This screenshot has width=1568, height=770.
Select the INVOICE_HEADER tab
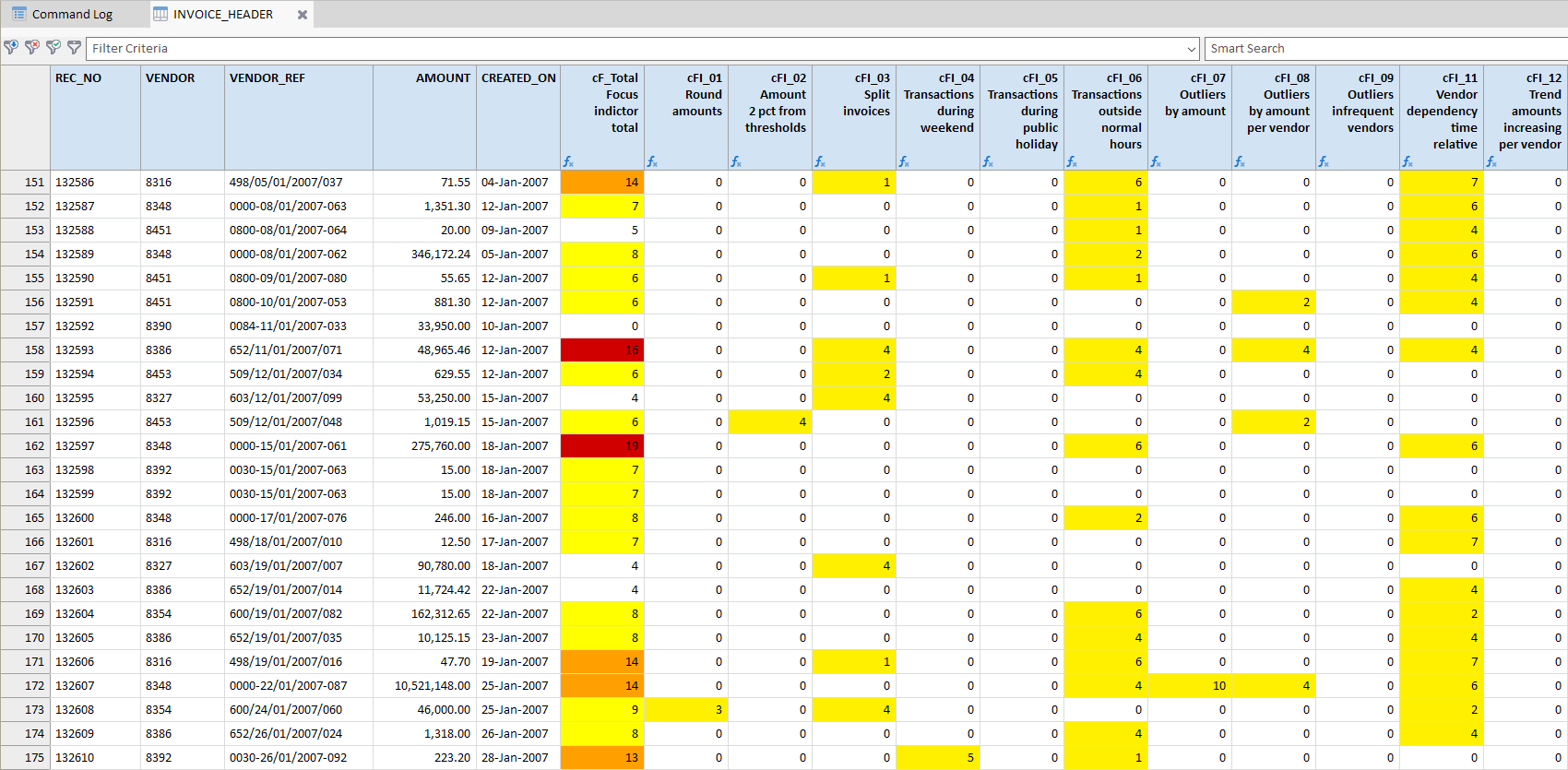tap(223, 14)
